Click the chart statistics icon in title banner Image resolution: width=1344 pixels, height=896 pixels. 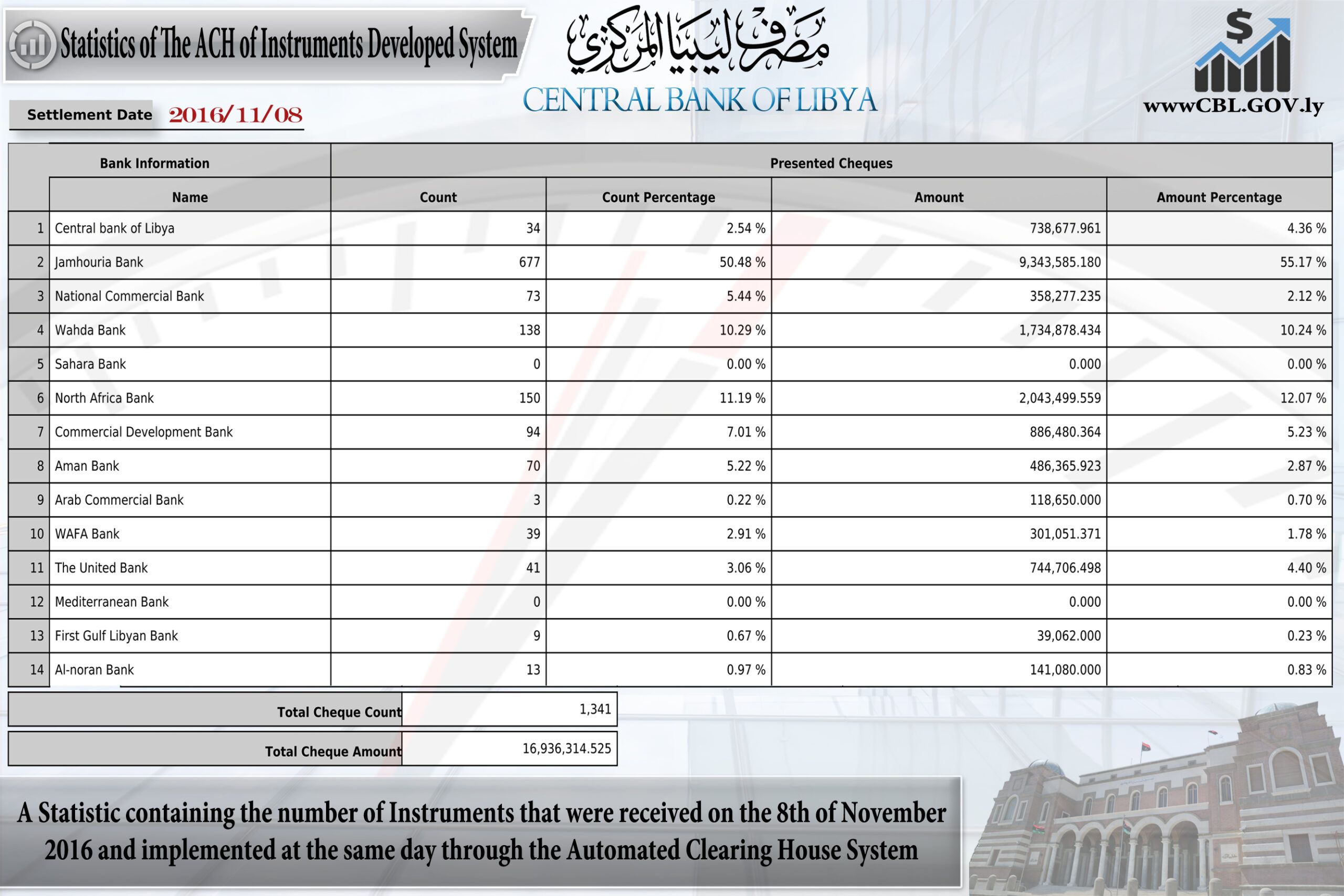[33, 45]
